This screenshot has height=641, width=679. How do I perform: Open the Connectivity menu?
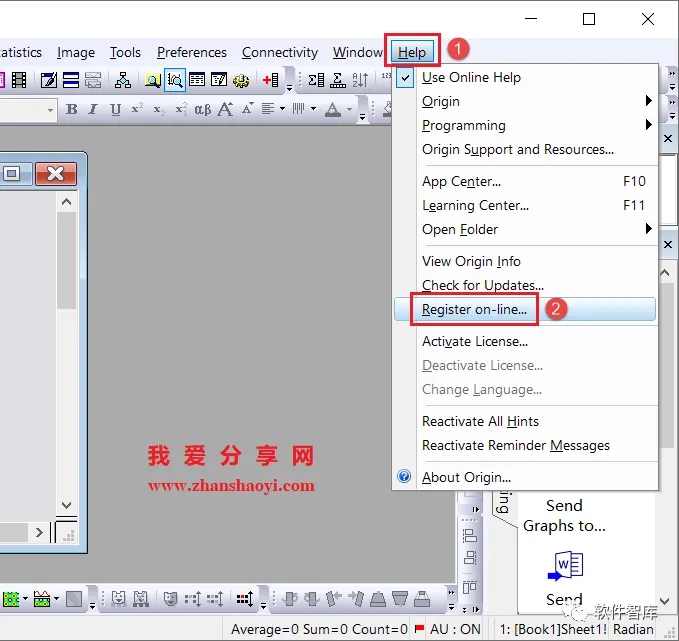click(x=280, y=52)
